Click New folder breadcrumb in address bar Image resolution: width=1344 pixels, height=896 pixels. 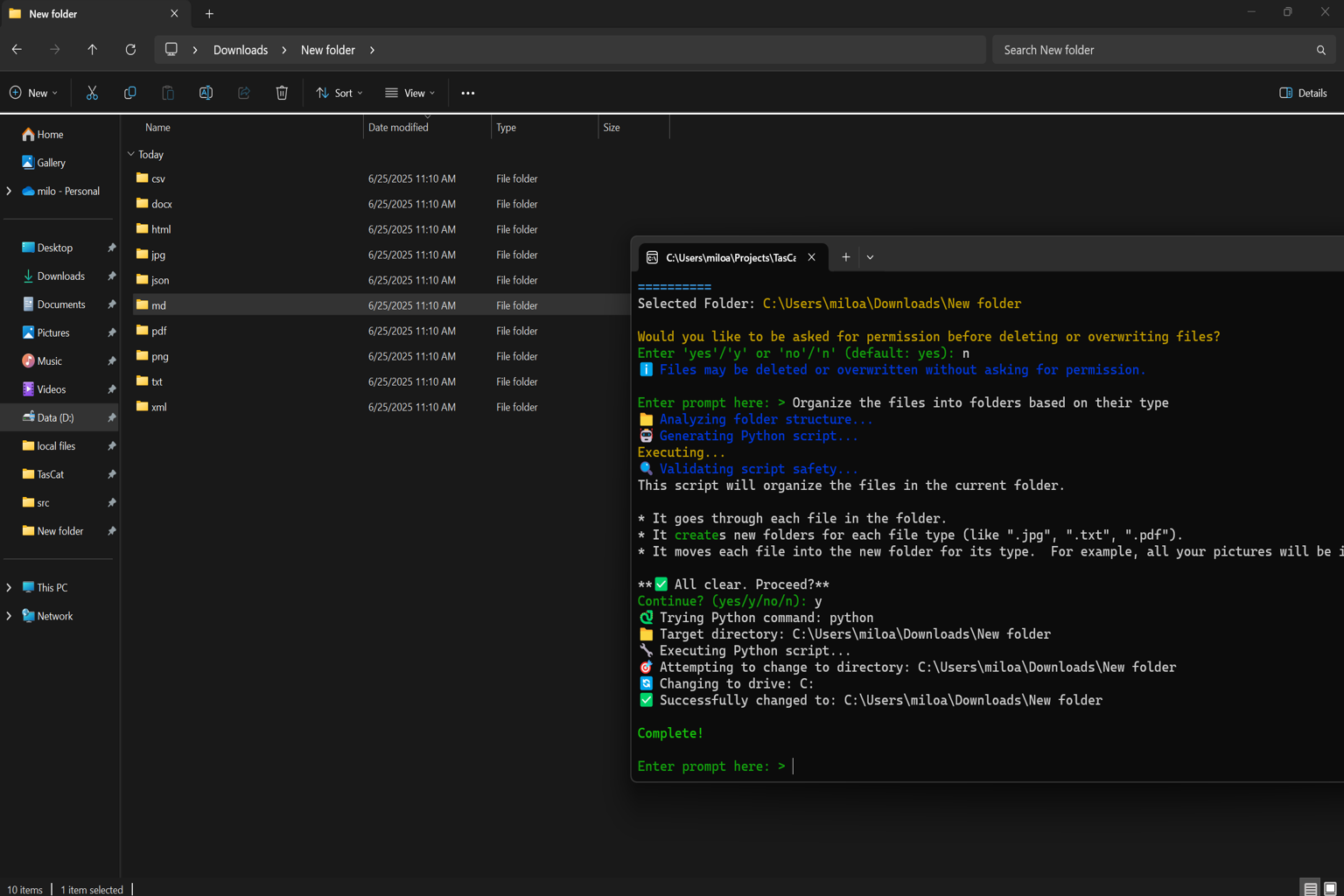[x=328, y=50]
